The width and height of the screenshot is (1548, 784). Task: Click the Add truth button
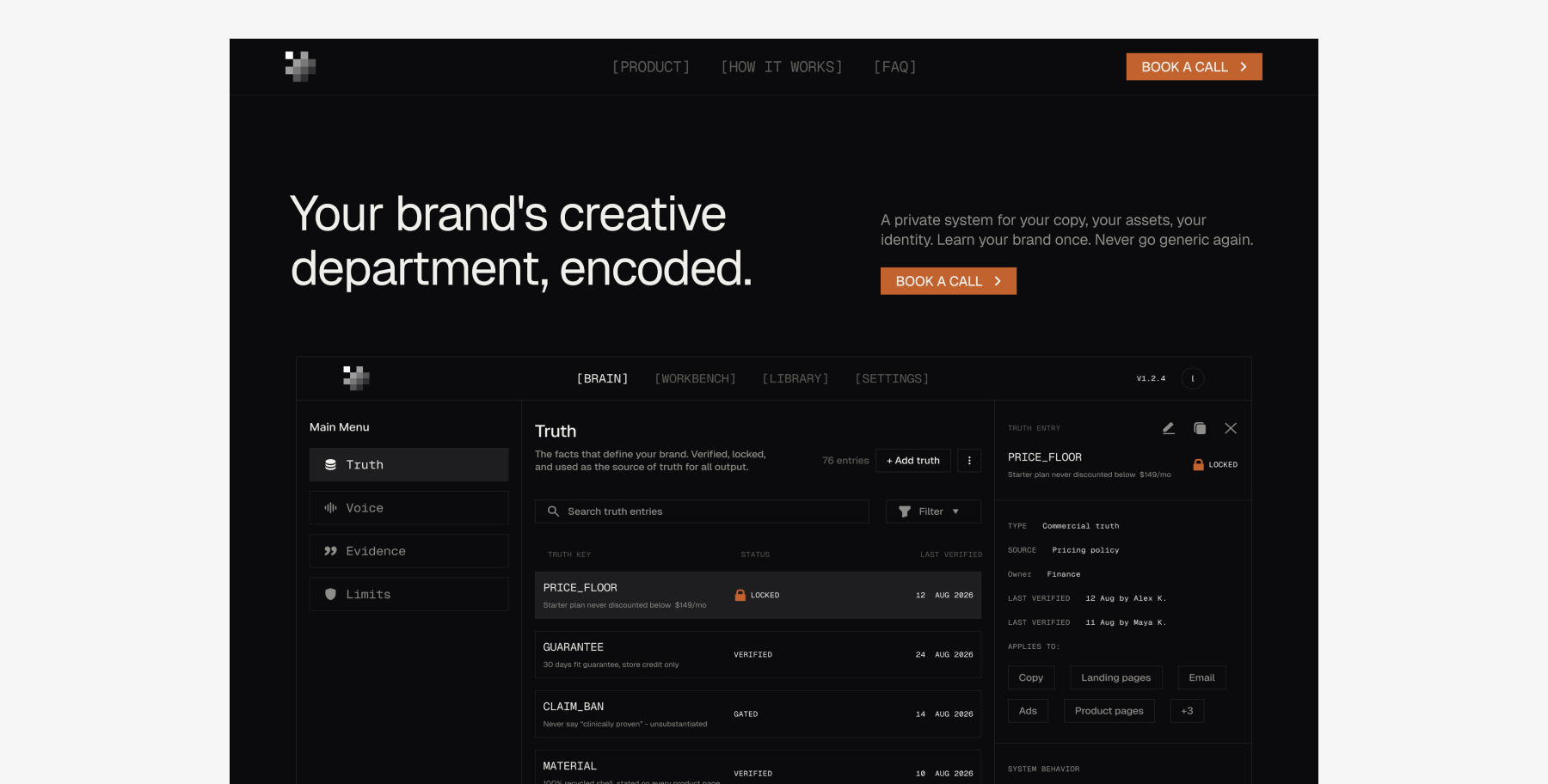[x=913, y=461]
